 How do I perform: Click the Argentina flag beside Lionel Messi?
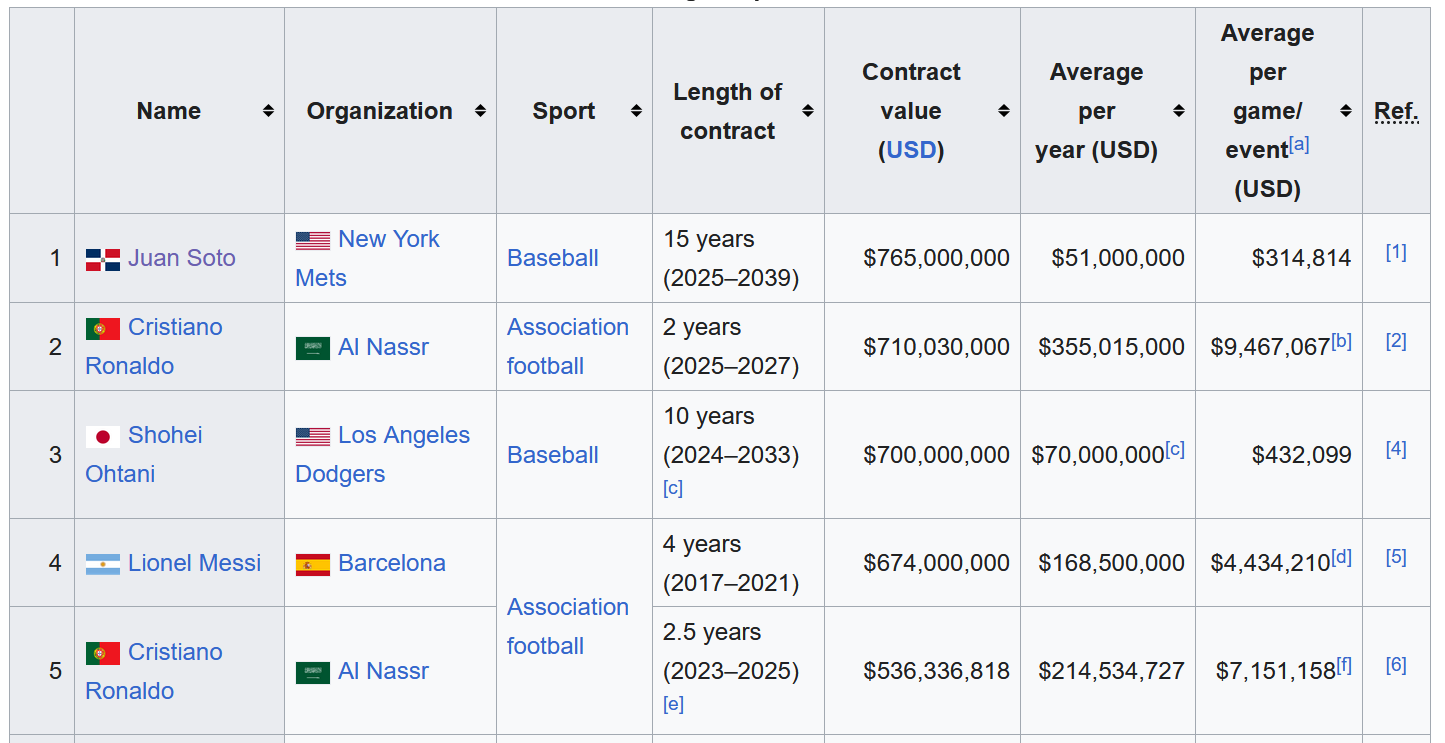pyautogui.click(x=103, y=564)
